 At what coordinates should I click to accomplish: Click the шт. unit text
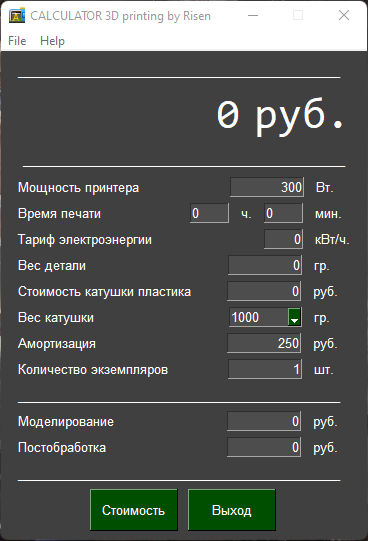pos(324,370)
